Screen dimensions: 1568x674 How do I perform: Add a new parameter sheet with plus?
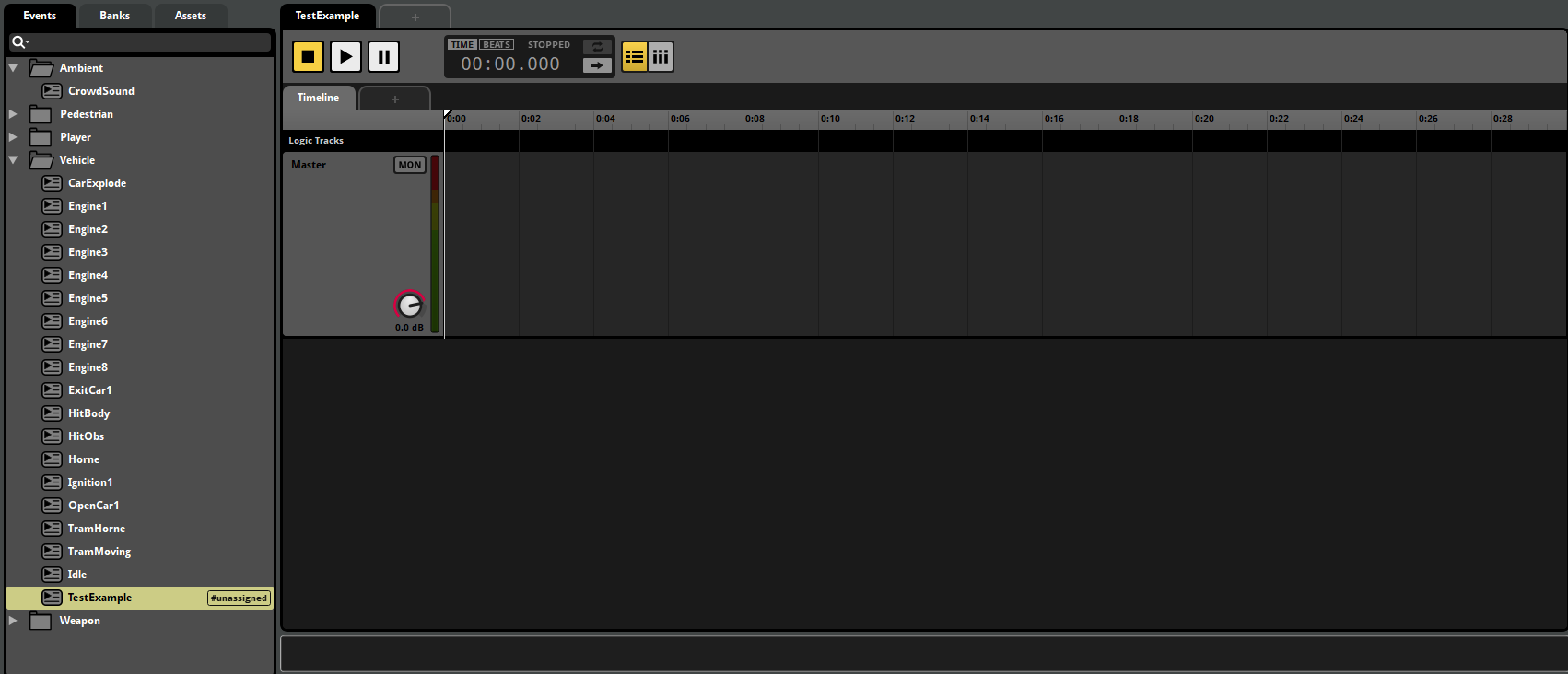pyautogui.click(x=394, y=99)
